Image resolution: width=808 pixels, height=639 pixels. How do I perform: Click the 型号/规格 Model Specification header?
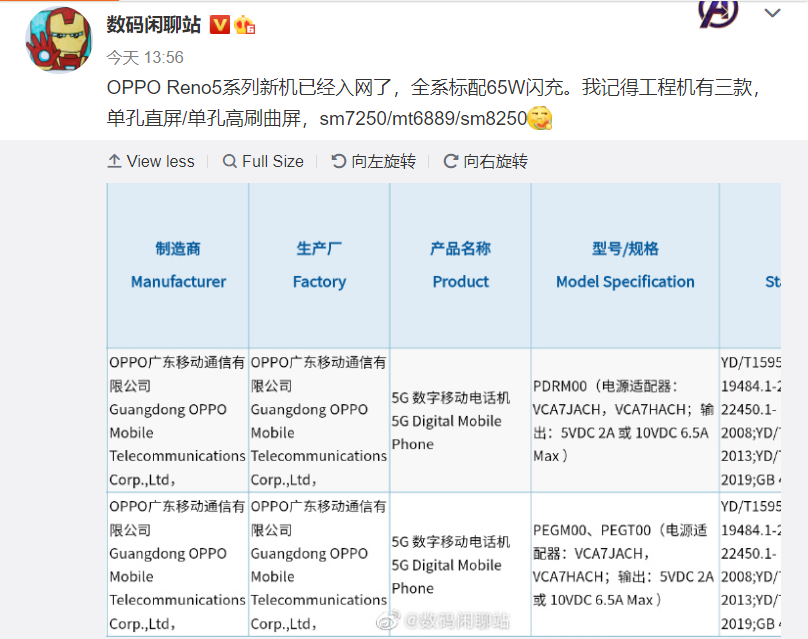click(x=625, y=265)
